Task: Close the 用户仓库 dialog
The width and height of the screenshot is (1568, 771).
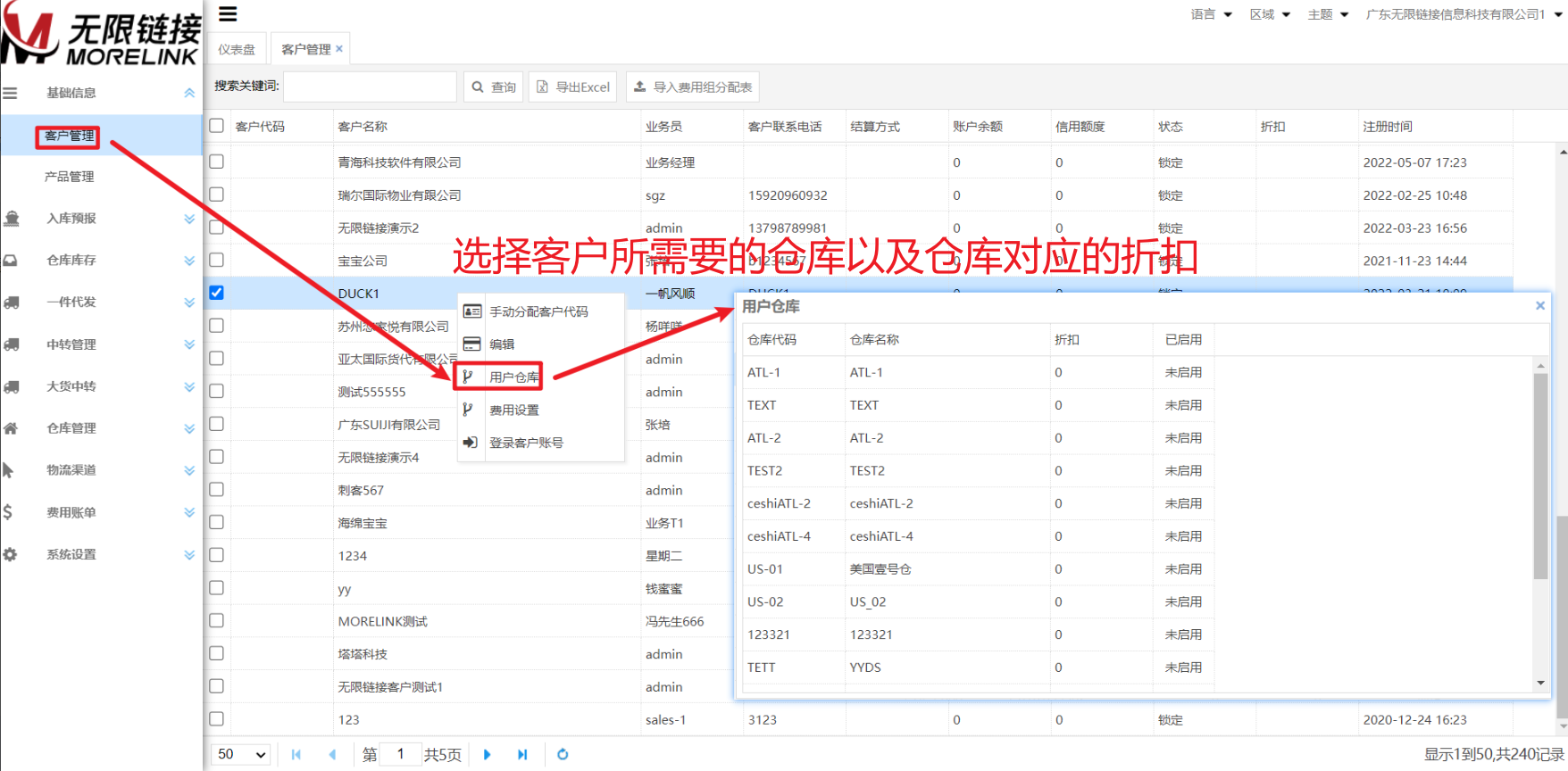Action: 1540,305
